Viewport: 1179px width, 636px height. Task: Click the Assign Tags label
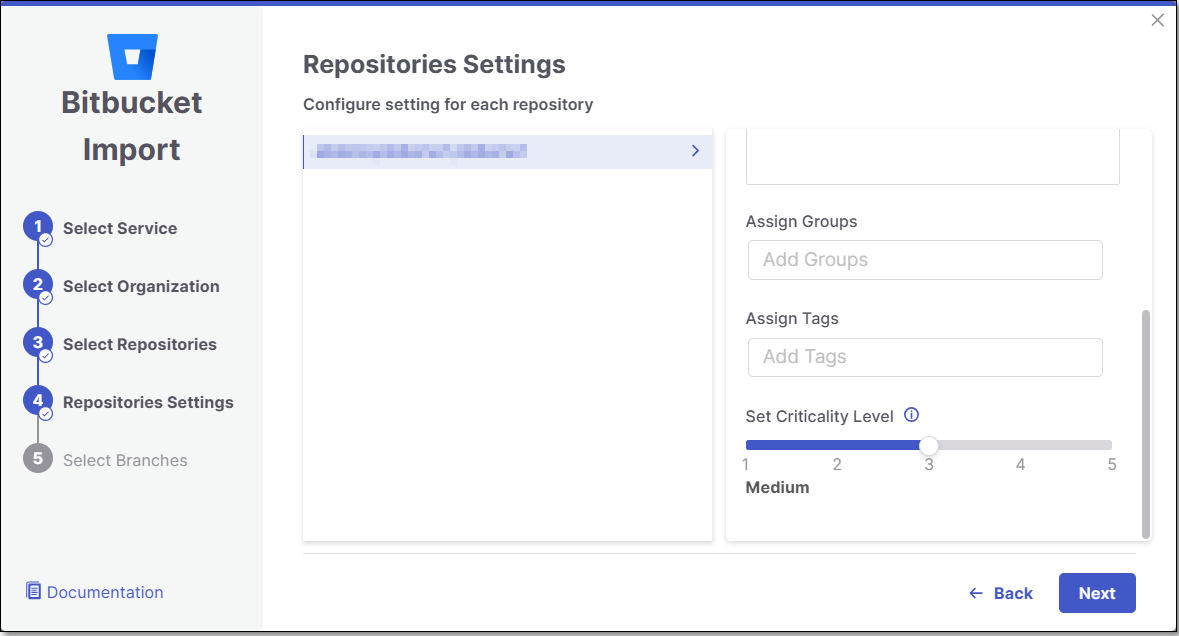(792, 319)
